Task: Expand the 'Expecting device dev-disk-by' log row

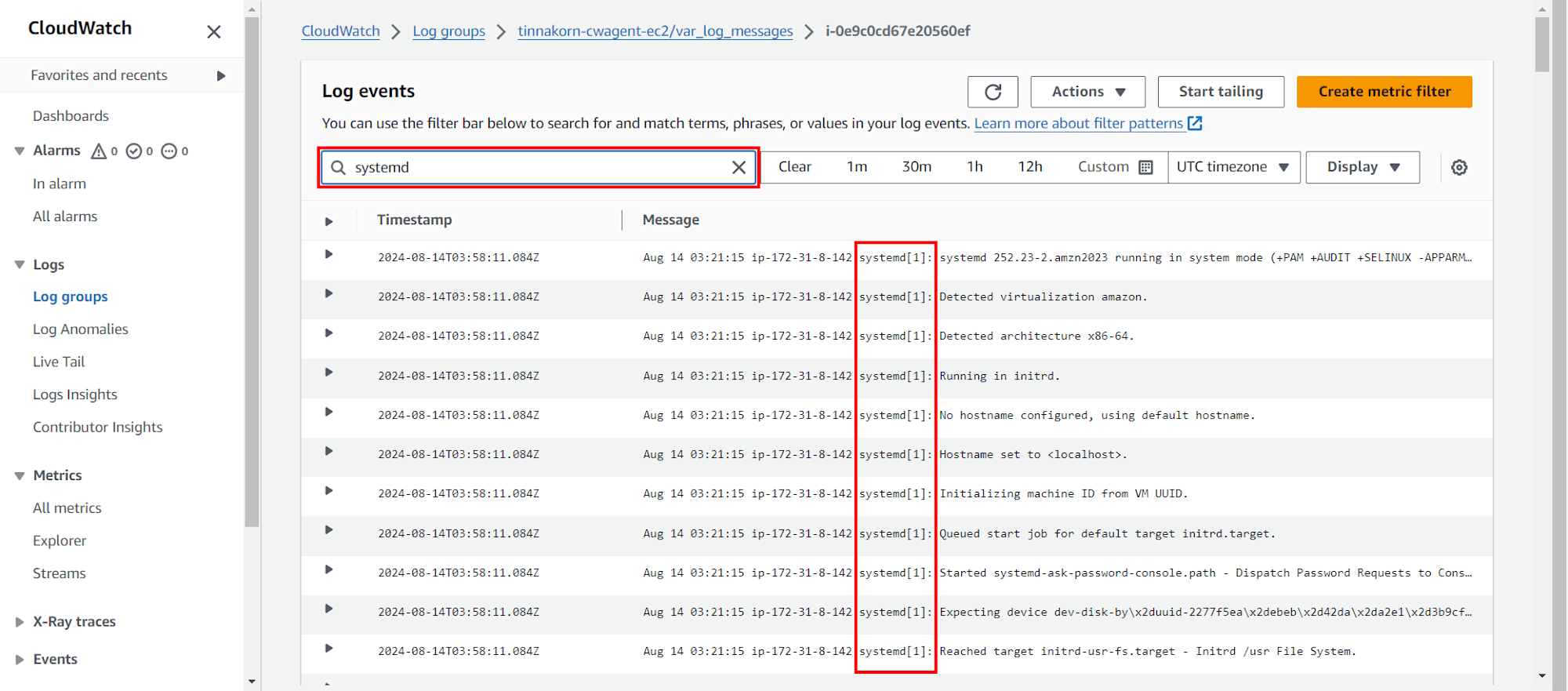Action: tap(329, 609)
